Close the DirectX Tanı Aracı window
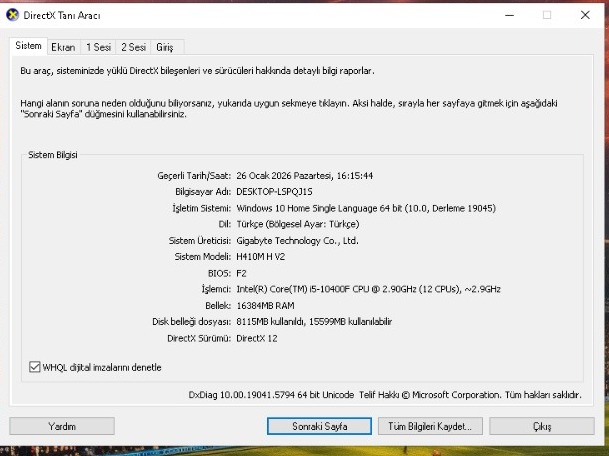 [585, 15]
